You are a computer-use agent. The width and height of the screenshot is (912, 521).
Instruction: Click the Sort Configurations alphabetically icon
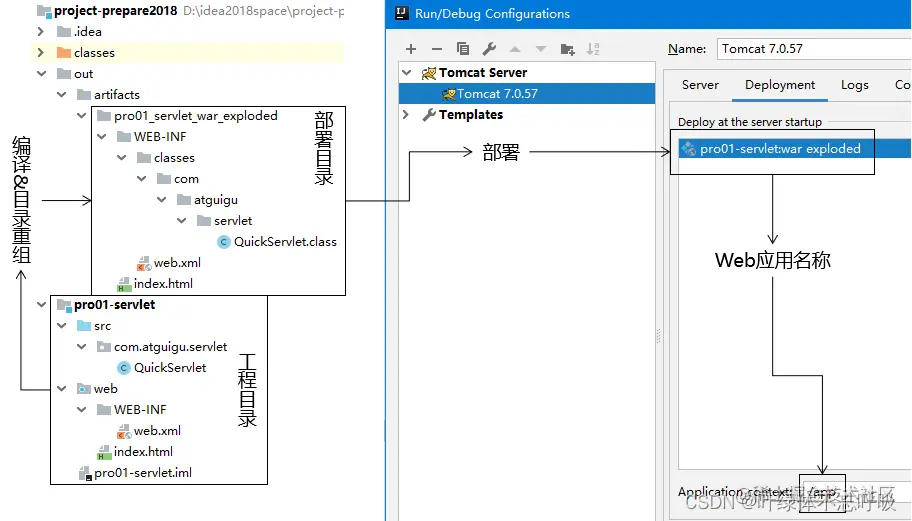pyautogui.click(x=593, y=49)
